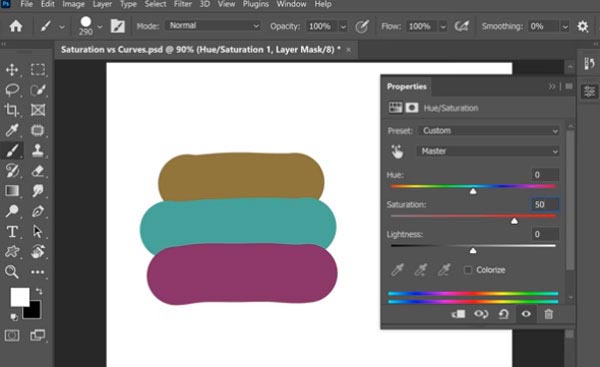Select the Custom Shape tool

click(12, 251)
